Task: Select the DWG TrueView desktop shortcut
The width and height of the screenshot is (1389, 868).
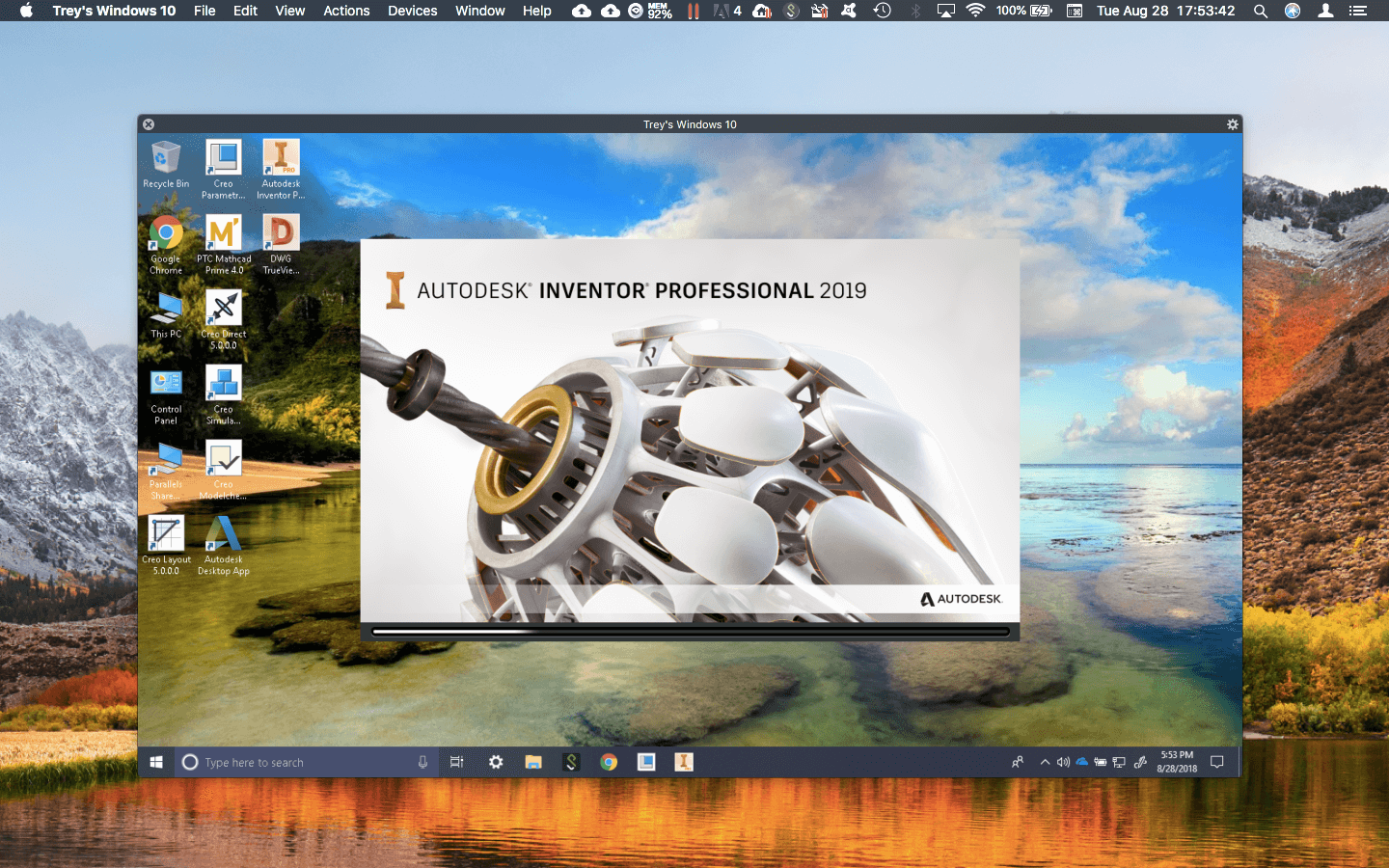Action: (x=281, y=244)
